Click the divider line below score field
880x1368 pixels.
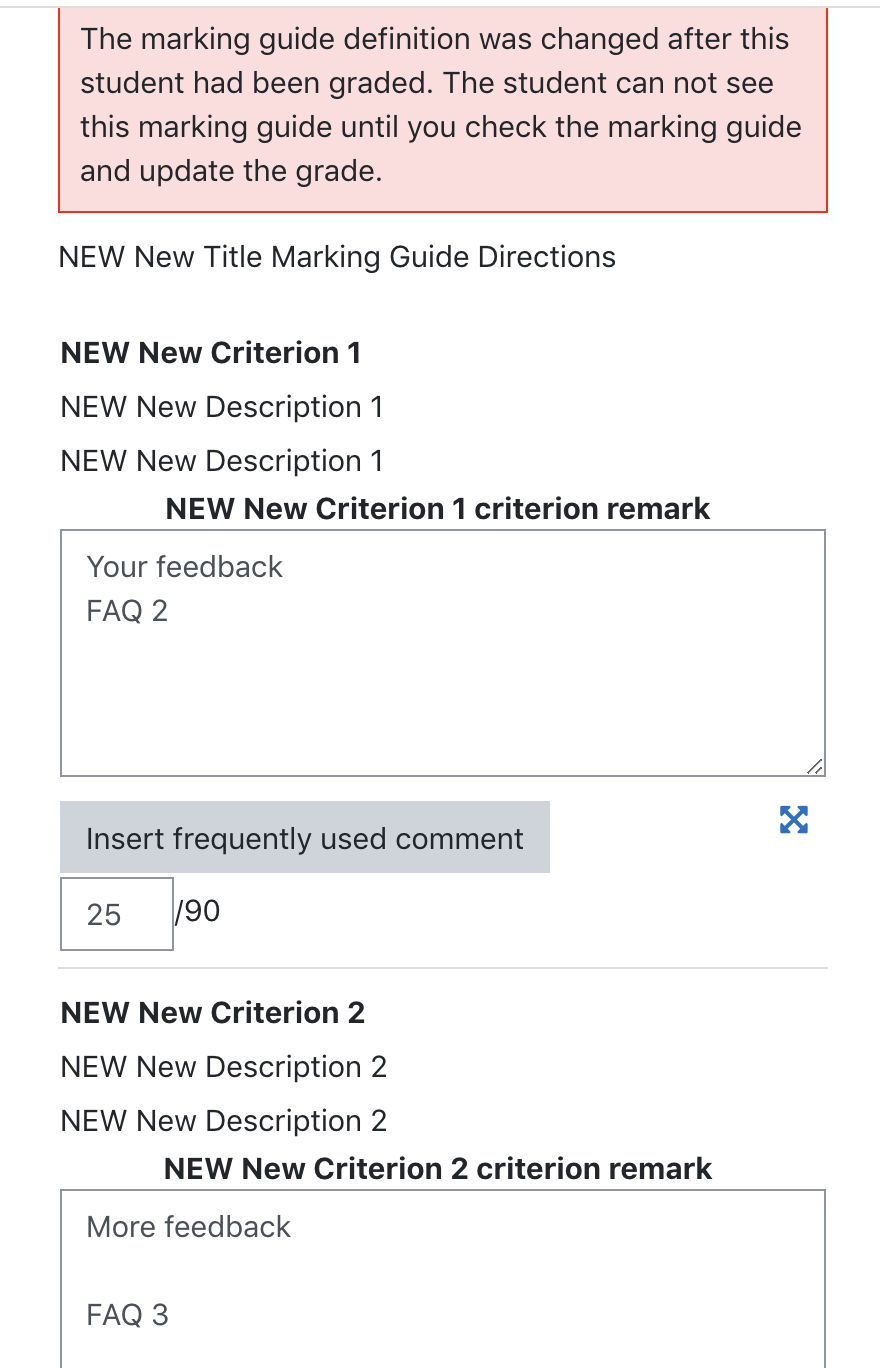tap(443, 968)
